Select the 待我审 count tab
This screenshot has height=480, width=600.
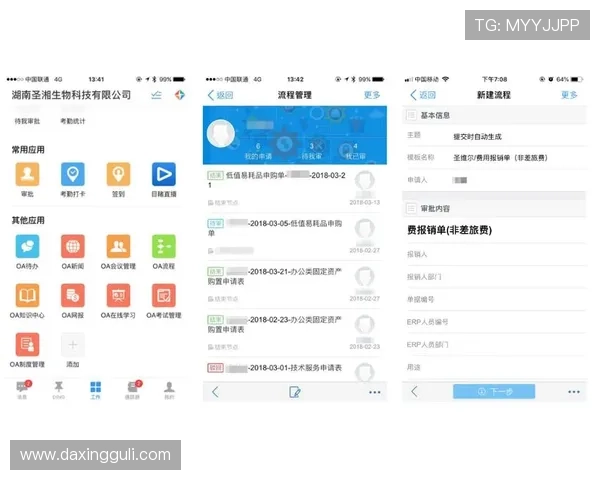coord(312,151)
